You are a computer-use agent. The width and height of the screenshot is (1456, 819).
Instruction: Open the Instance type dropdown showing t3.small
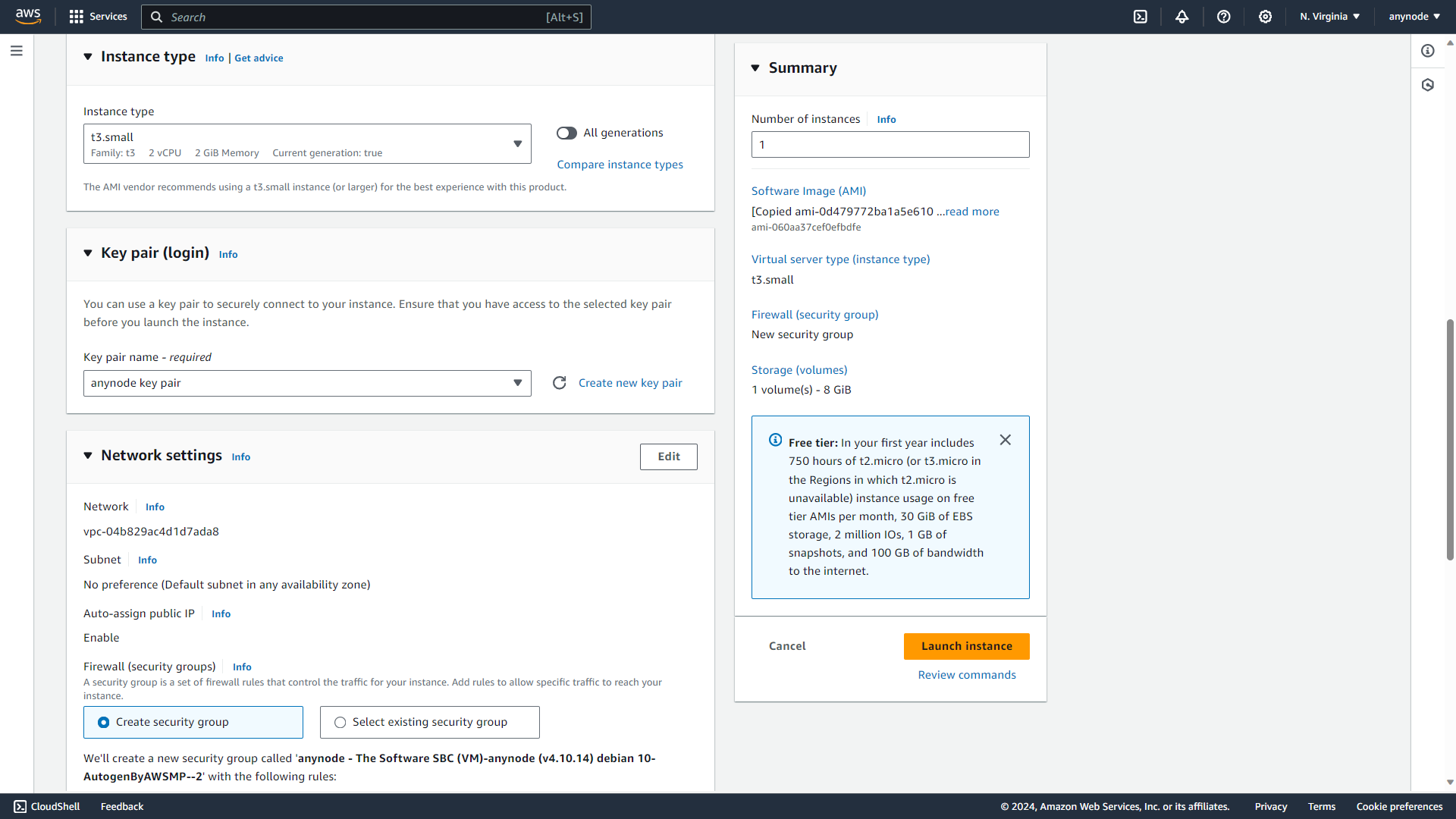tap(518, 143)
